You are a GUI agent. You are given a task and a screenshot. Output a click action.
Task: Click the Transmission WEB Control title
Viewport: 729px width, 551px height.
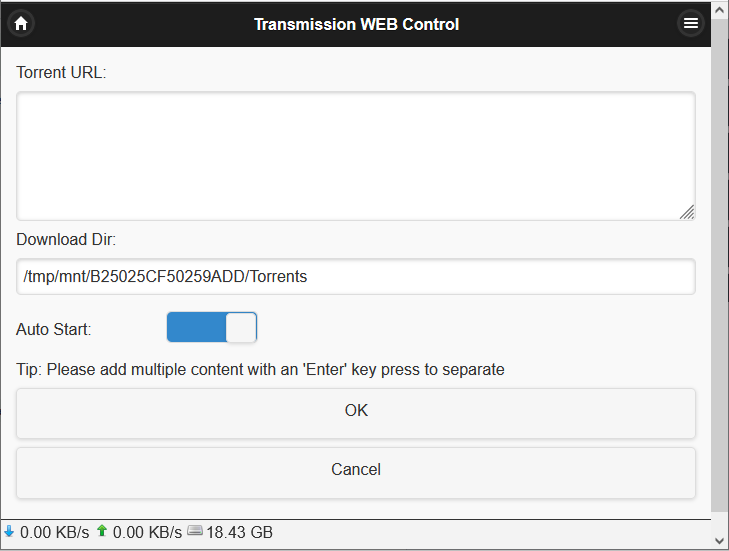coord(356,24)
